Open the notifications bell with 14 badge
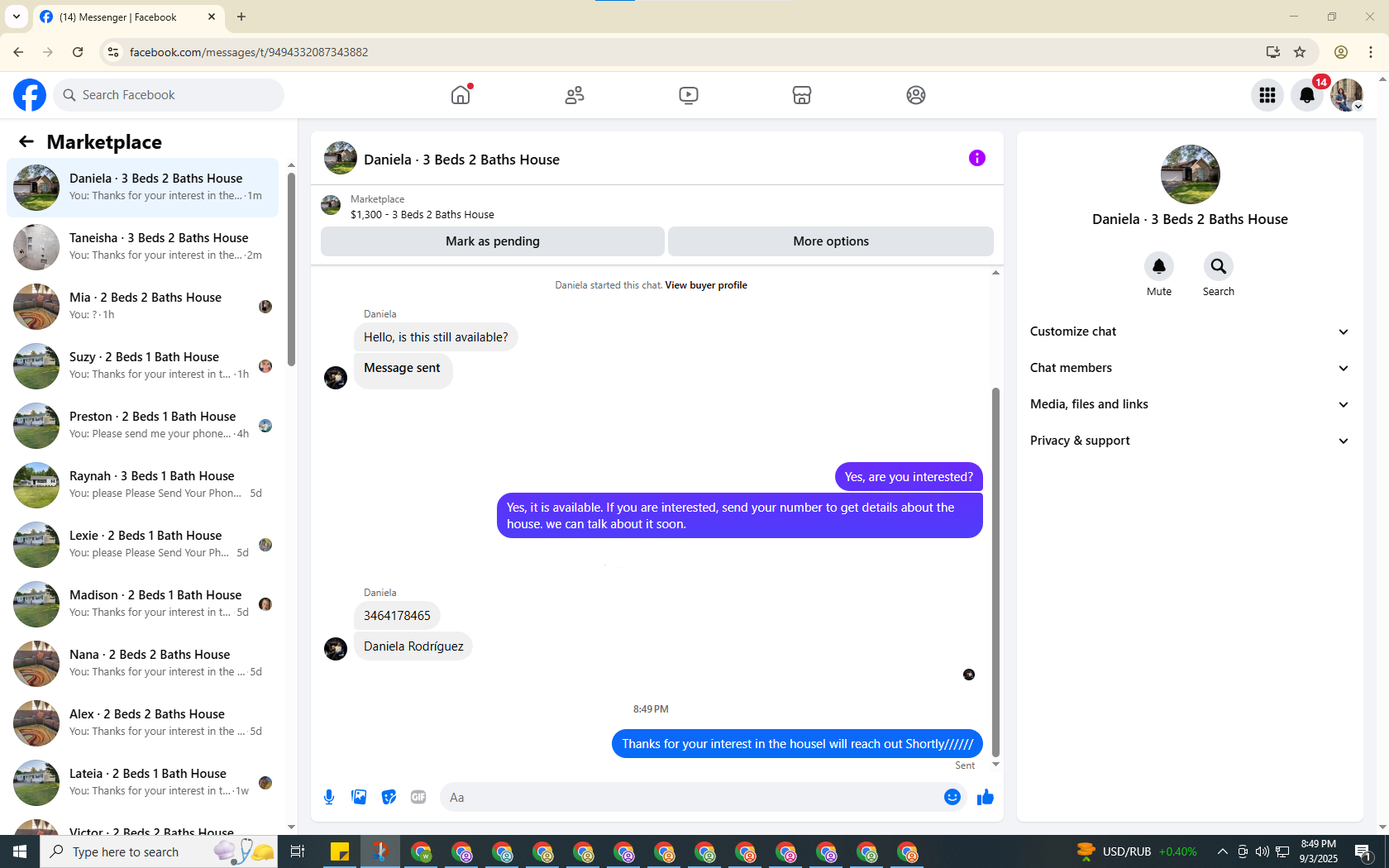 click(1307, 95)
